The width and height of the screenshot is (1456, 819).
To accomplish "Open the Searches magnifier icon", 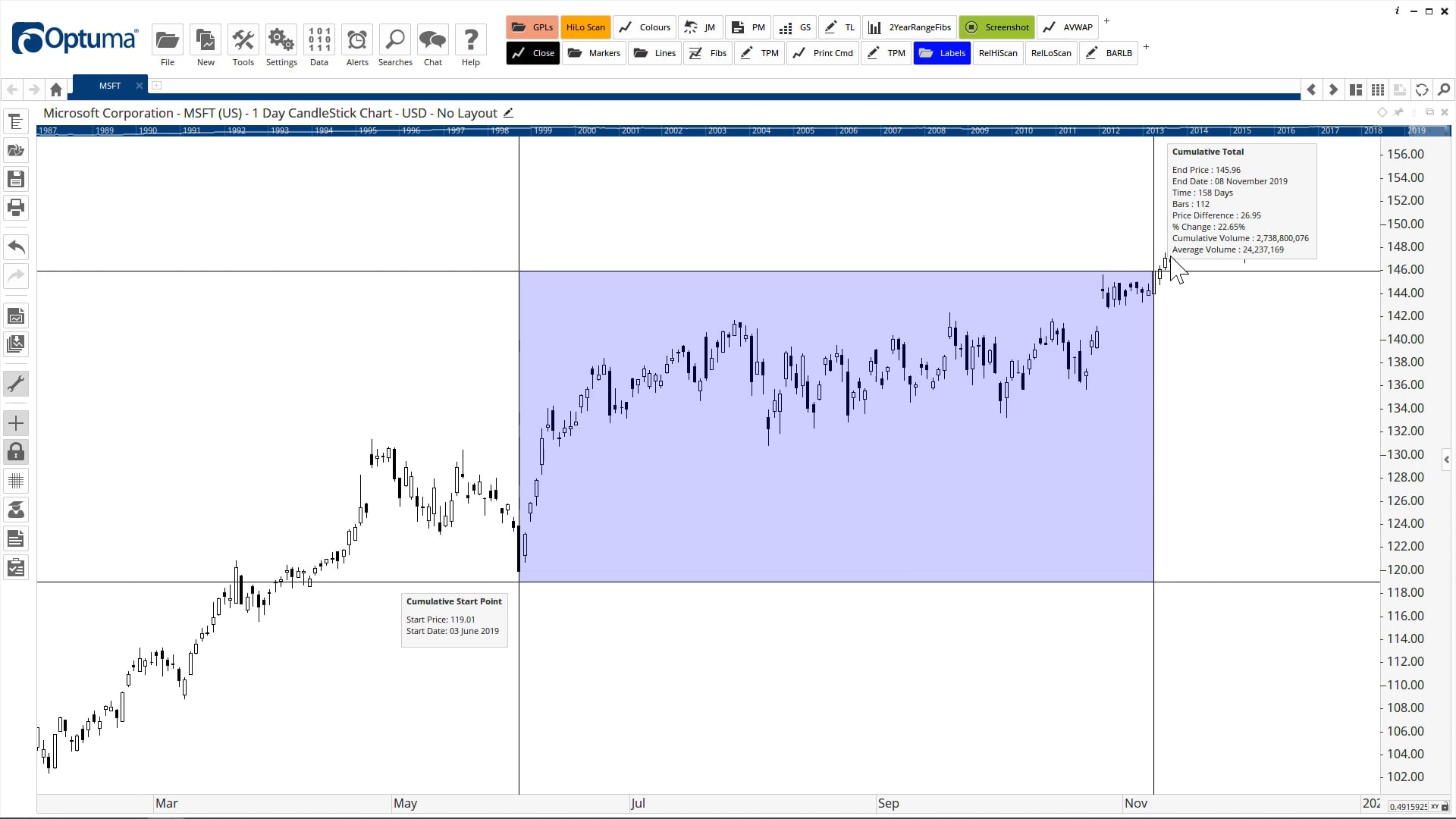I will 394,40.
